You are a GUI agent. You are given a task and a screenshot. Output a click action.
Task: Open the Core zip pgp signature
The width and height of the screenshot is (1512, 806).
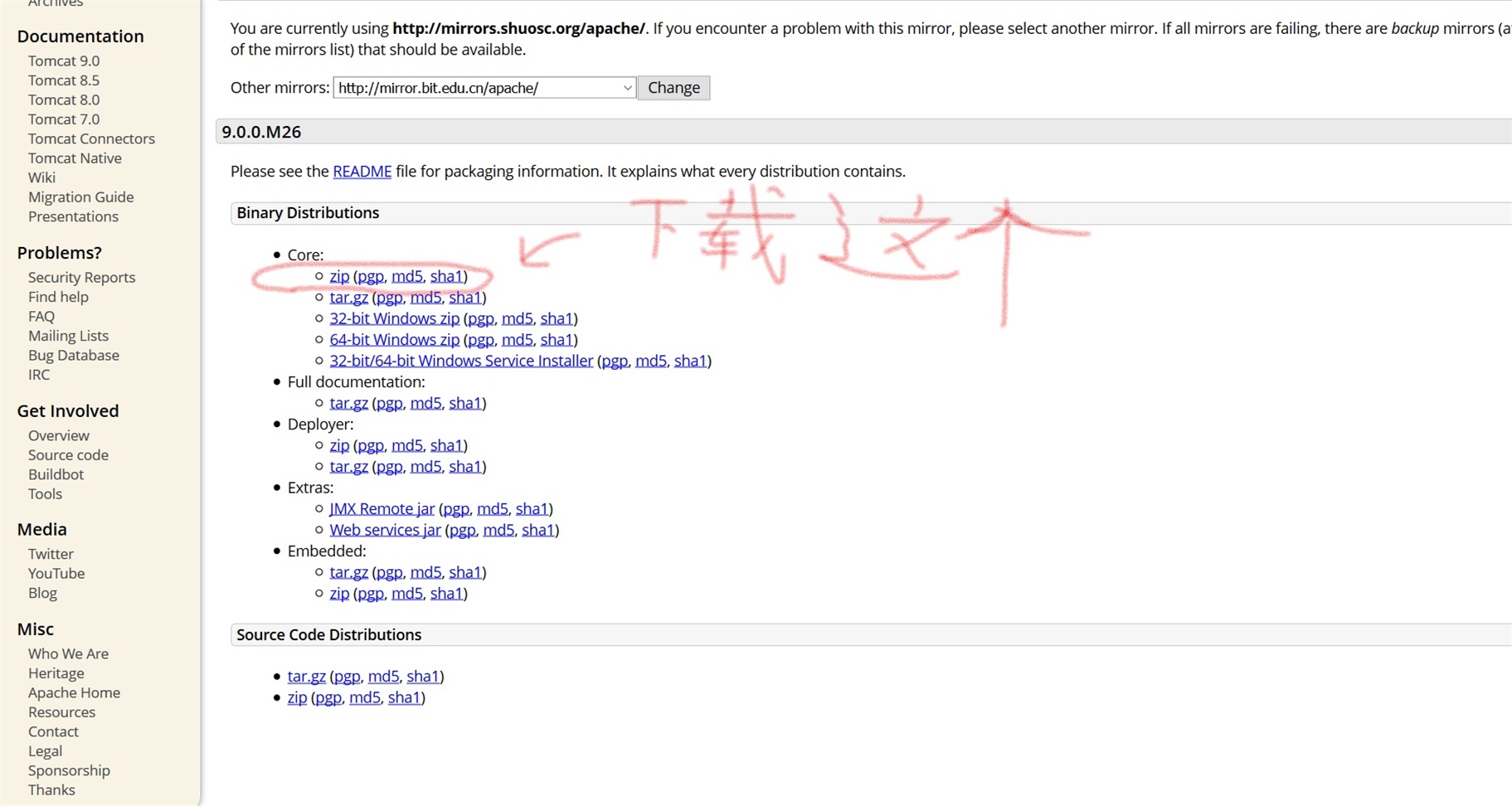coord(371,276)
